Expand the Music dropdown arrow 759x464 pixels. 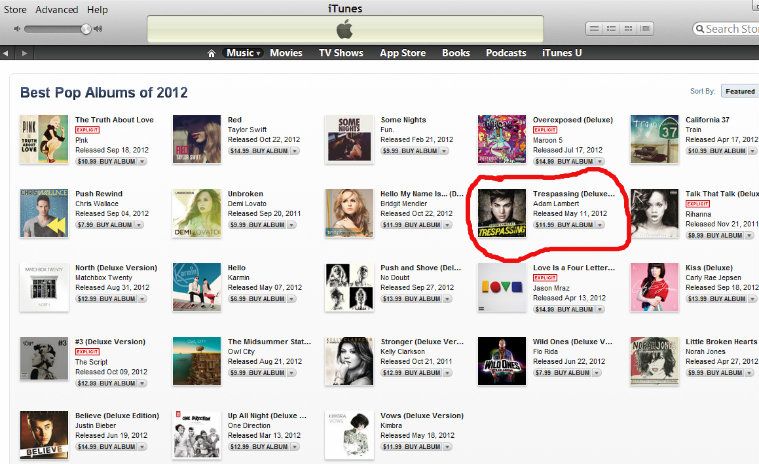click(258, 54)
